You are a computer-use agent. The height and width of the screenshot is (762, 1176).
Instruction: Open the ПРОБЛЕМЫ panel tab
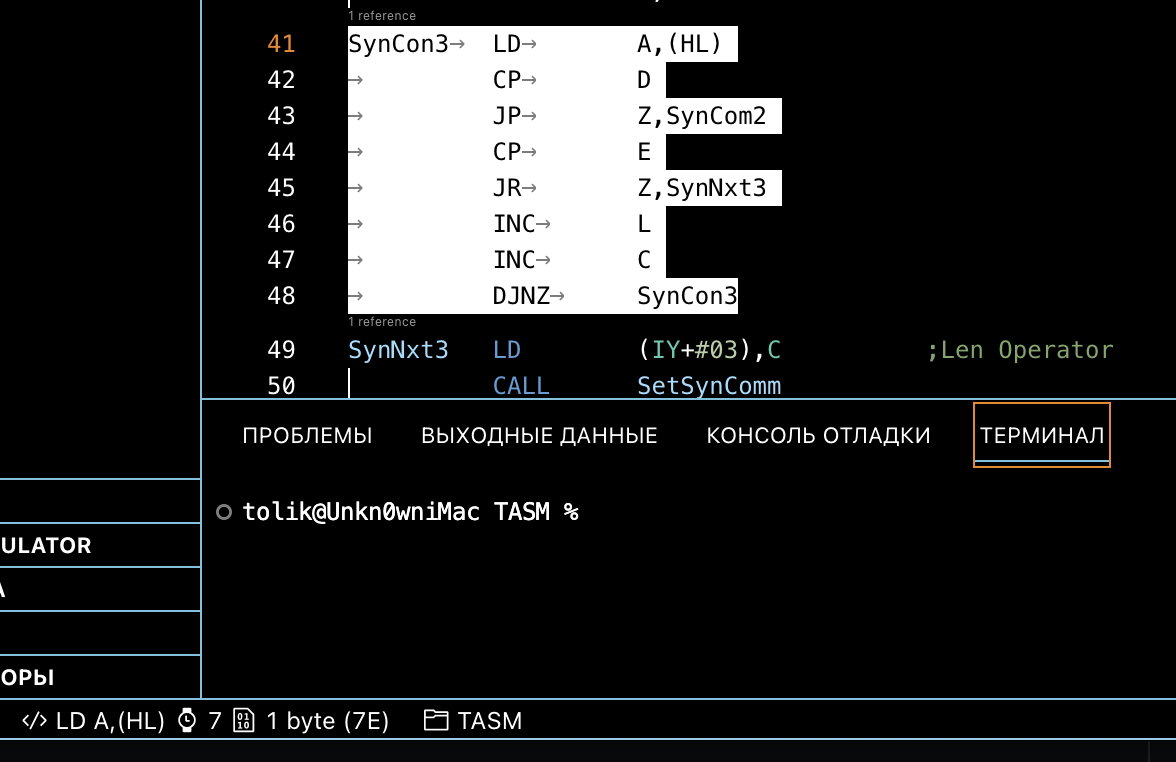tap(308, 435)
